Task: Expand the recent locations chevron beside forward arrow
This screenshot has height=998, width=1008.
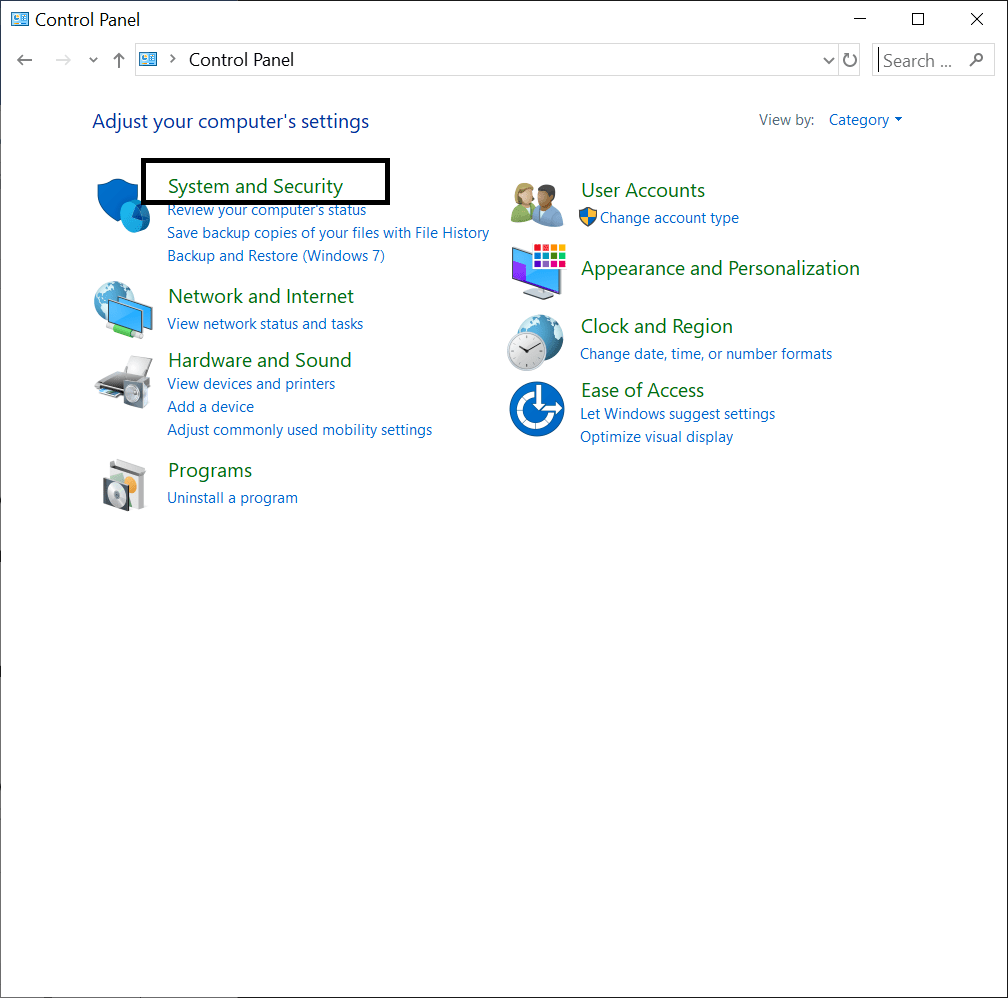Action: (92, 60)
